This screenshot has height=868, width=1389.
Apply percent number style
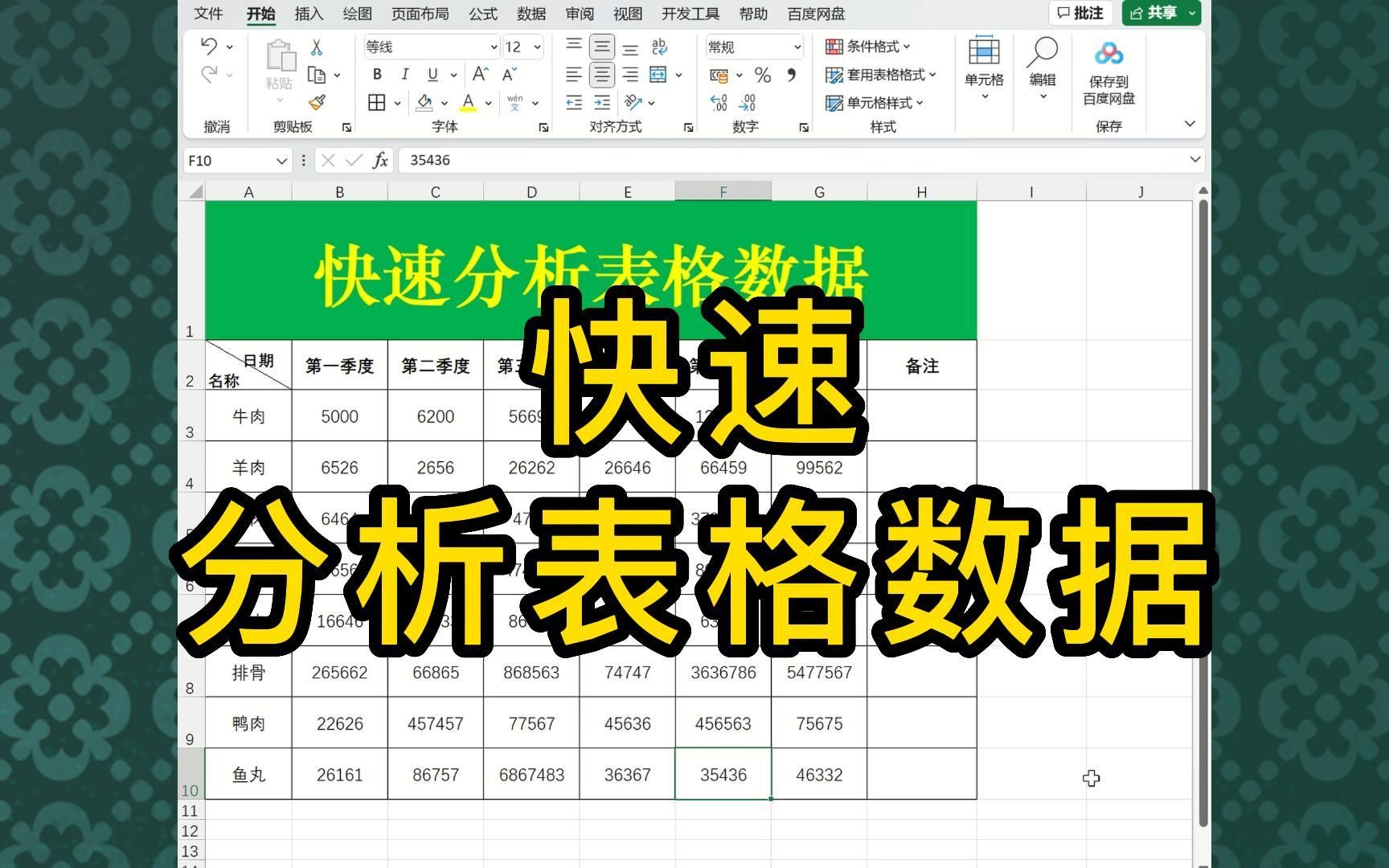[x=760, y=76]
